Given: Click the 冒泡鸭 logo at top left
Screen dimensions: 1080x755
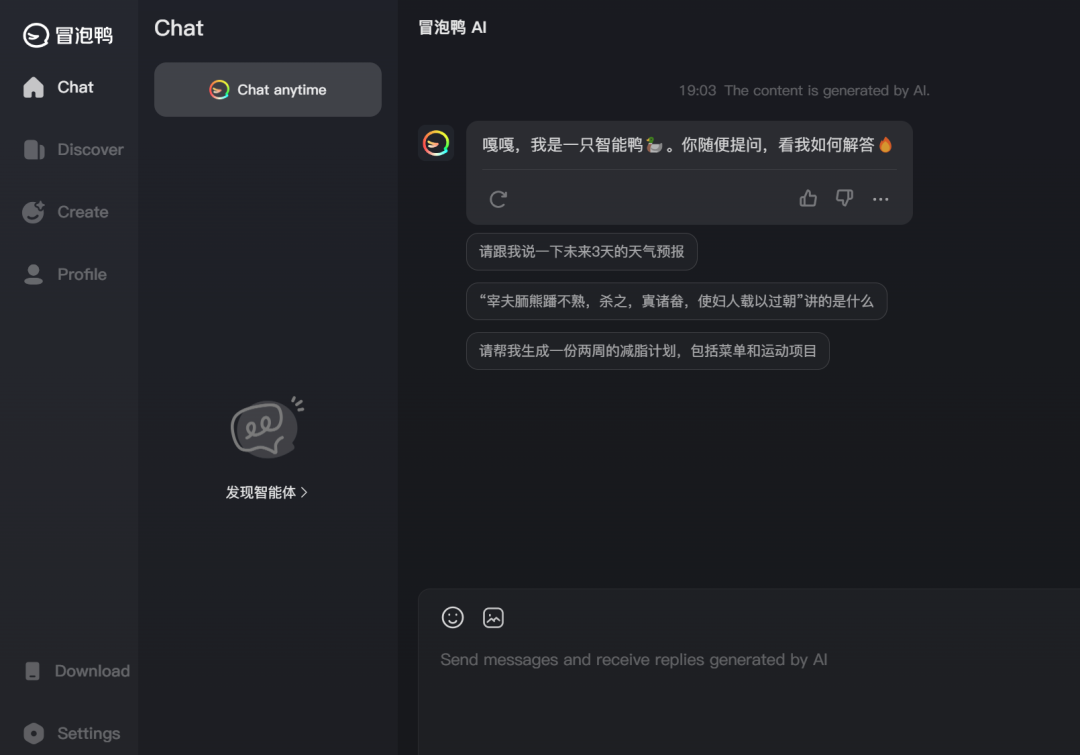Looking at the screenshot, I should coord(68,35).
